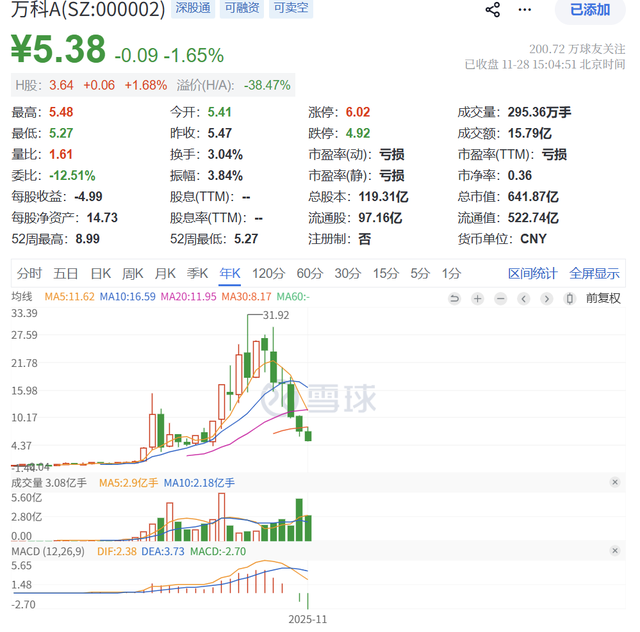Click the MACD (12,26,9) indicator label
The width and height of the screenshot is (640, 632).
pyautogui.click(x=48, y=551)
